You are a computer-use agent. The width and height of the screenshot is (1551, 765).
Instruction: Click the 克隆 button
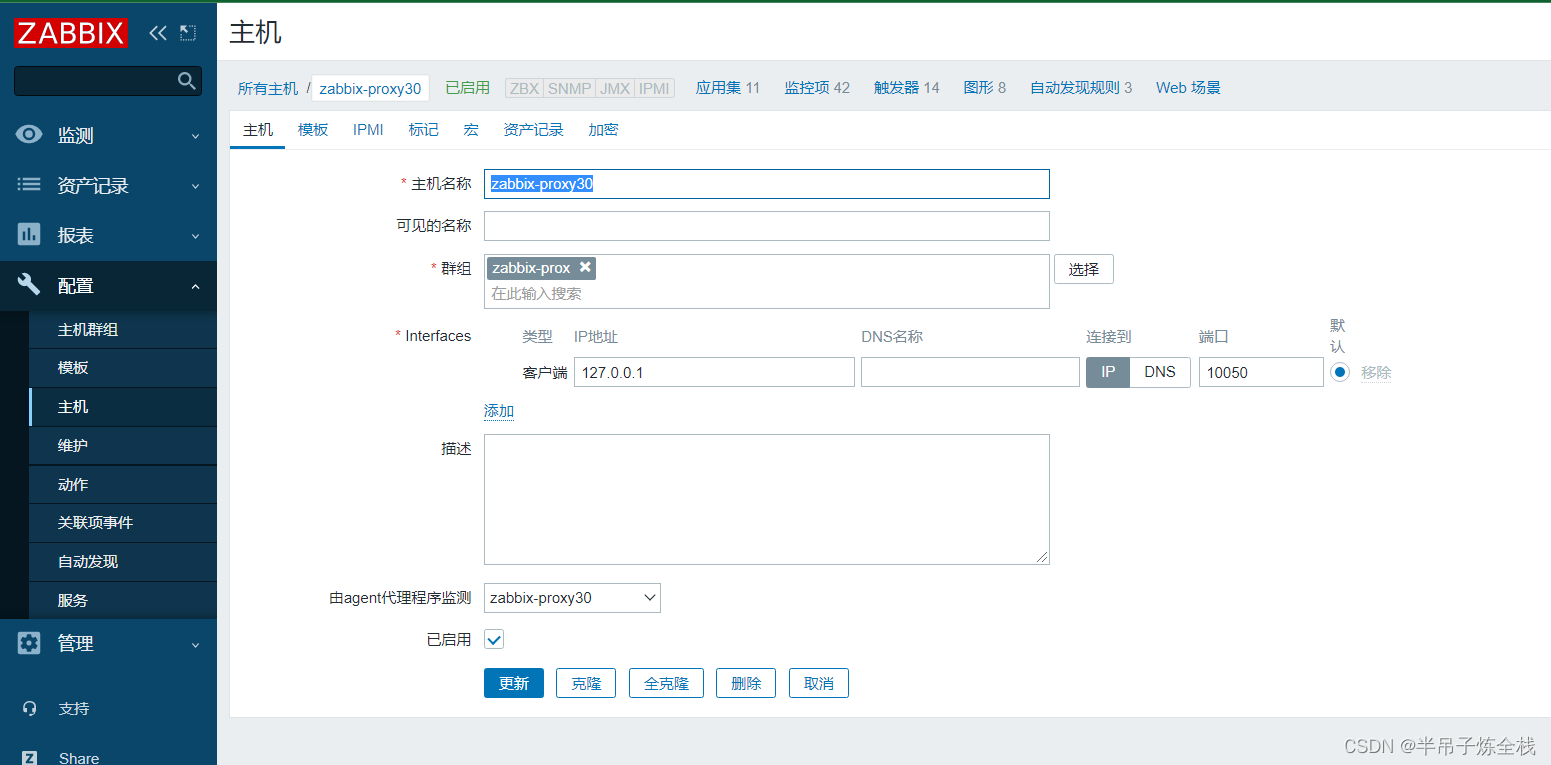pyautogui.click(x=586, y=683)
